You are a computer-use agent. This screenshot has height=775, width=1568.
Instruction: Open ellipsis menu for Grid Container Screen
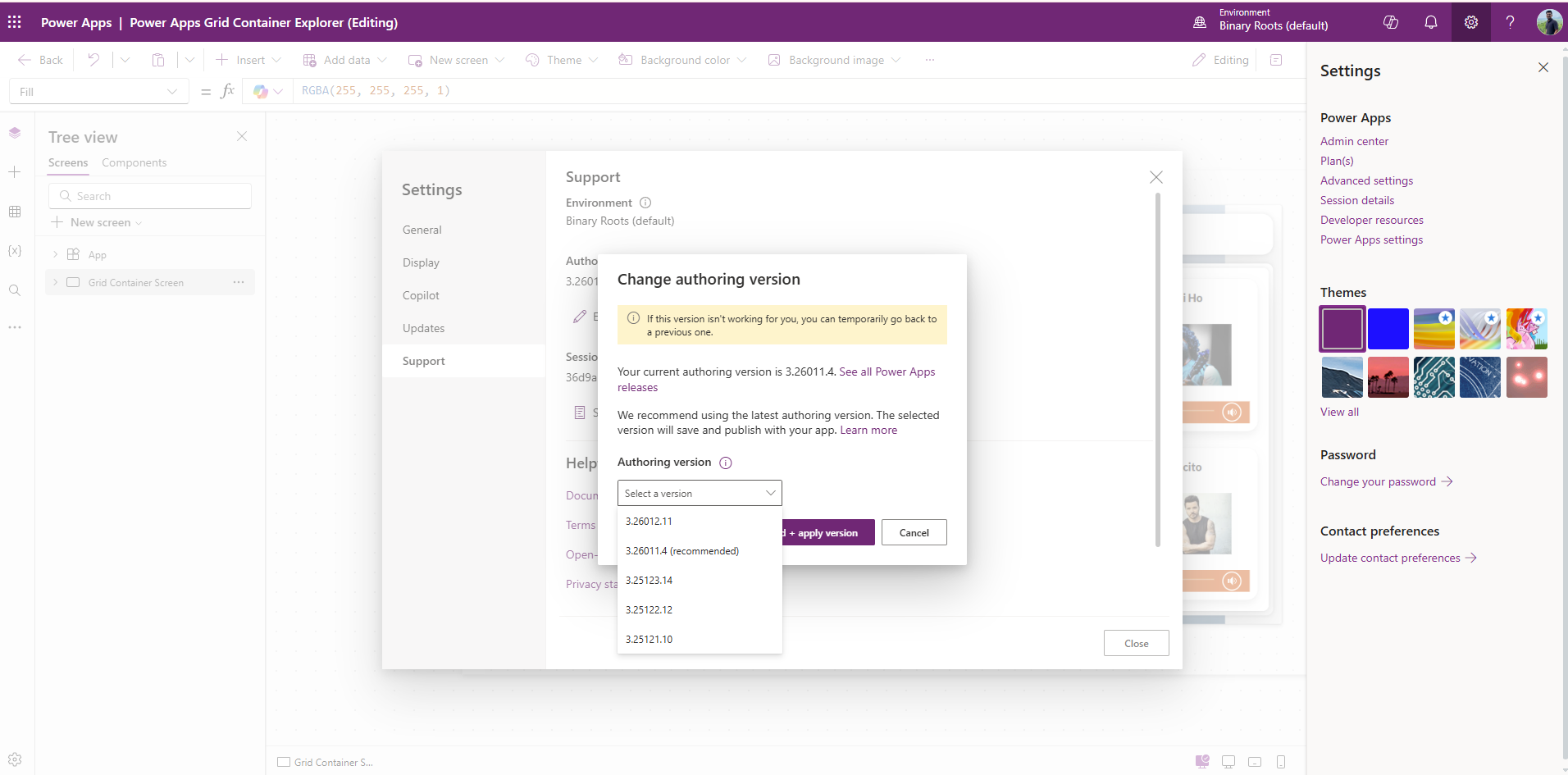[239, 282]
